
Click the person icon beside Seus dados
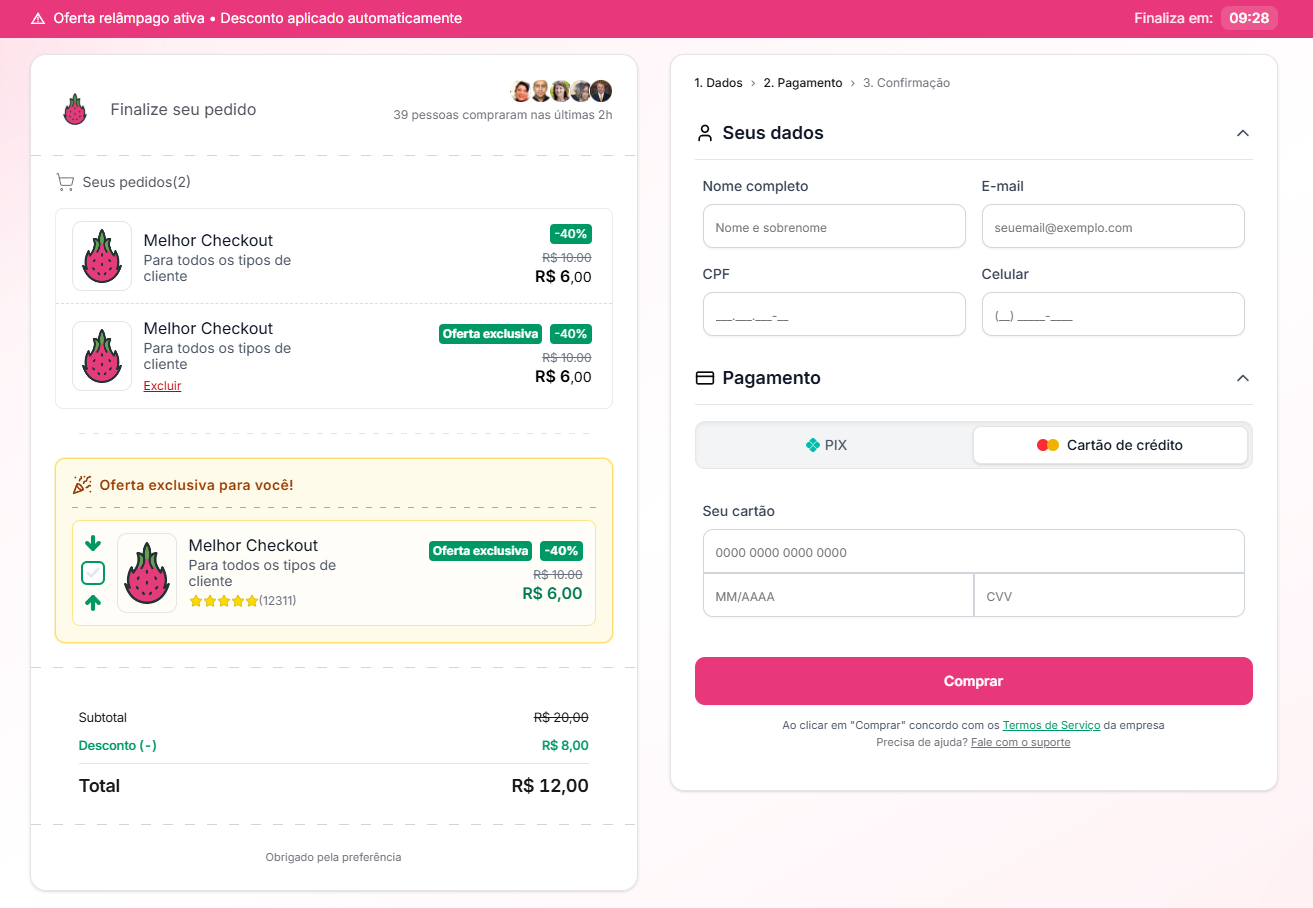pyautogui.click(x=705, y=133)
